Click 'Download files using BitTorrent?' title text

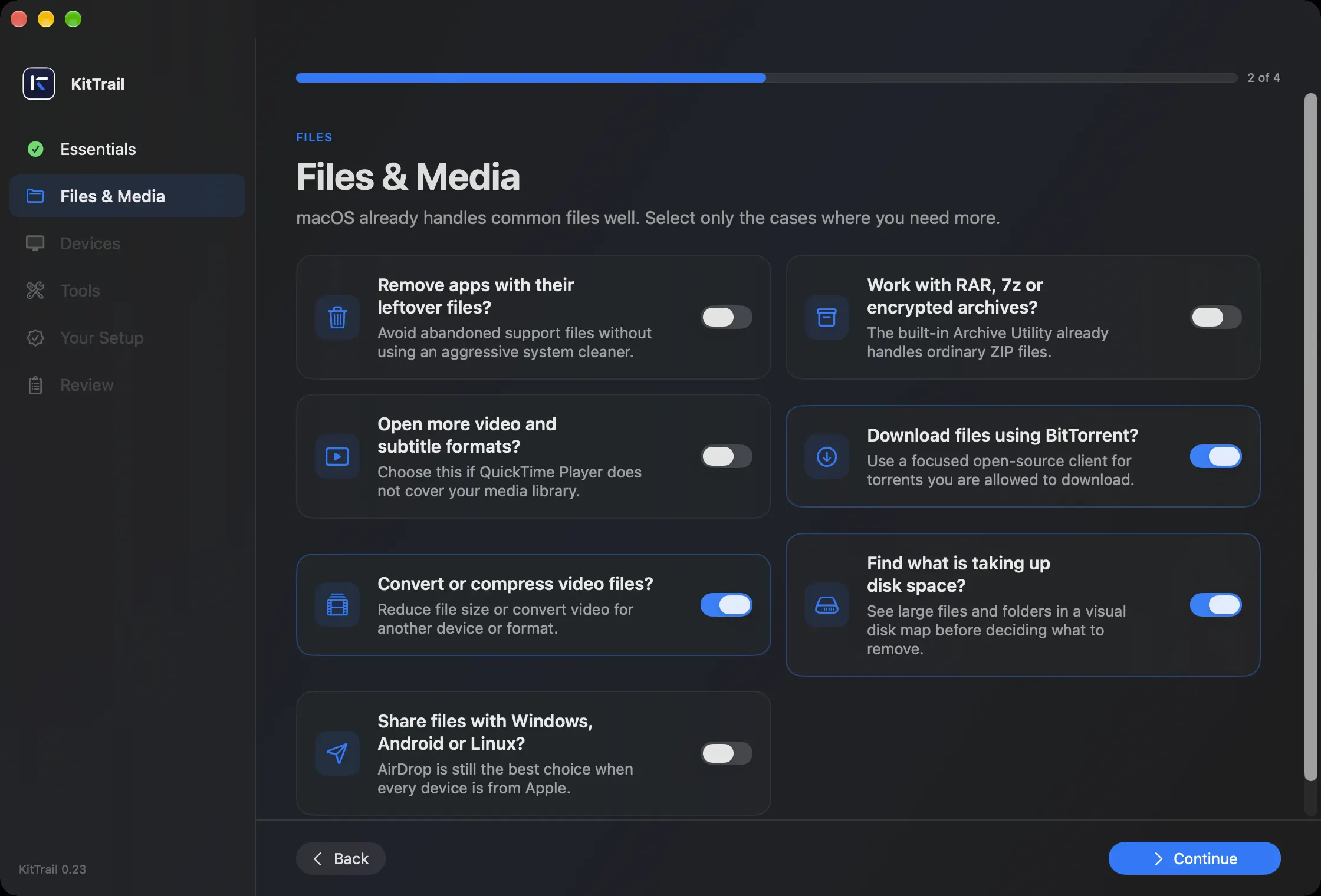1003,435
